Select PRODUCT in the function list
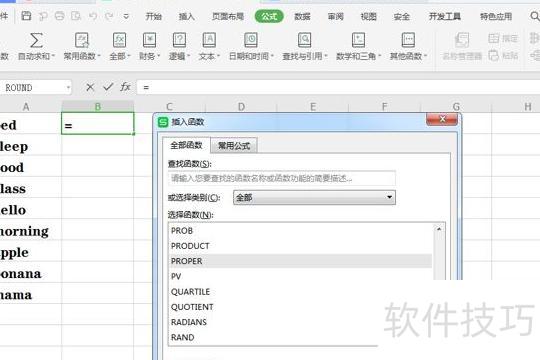The height and width of the screenshot is (360, 540). [300, 246]
